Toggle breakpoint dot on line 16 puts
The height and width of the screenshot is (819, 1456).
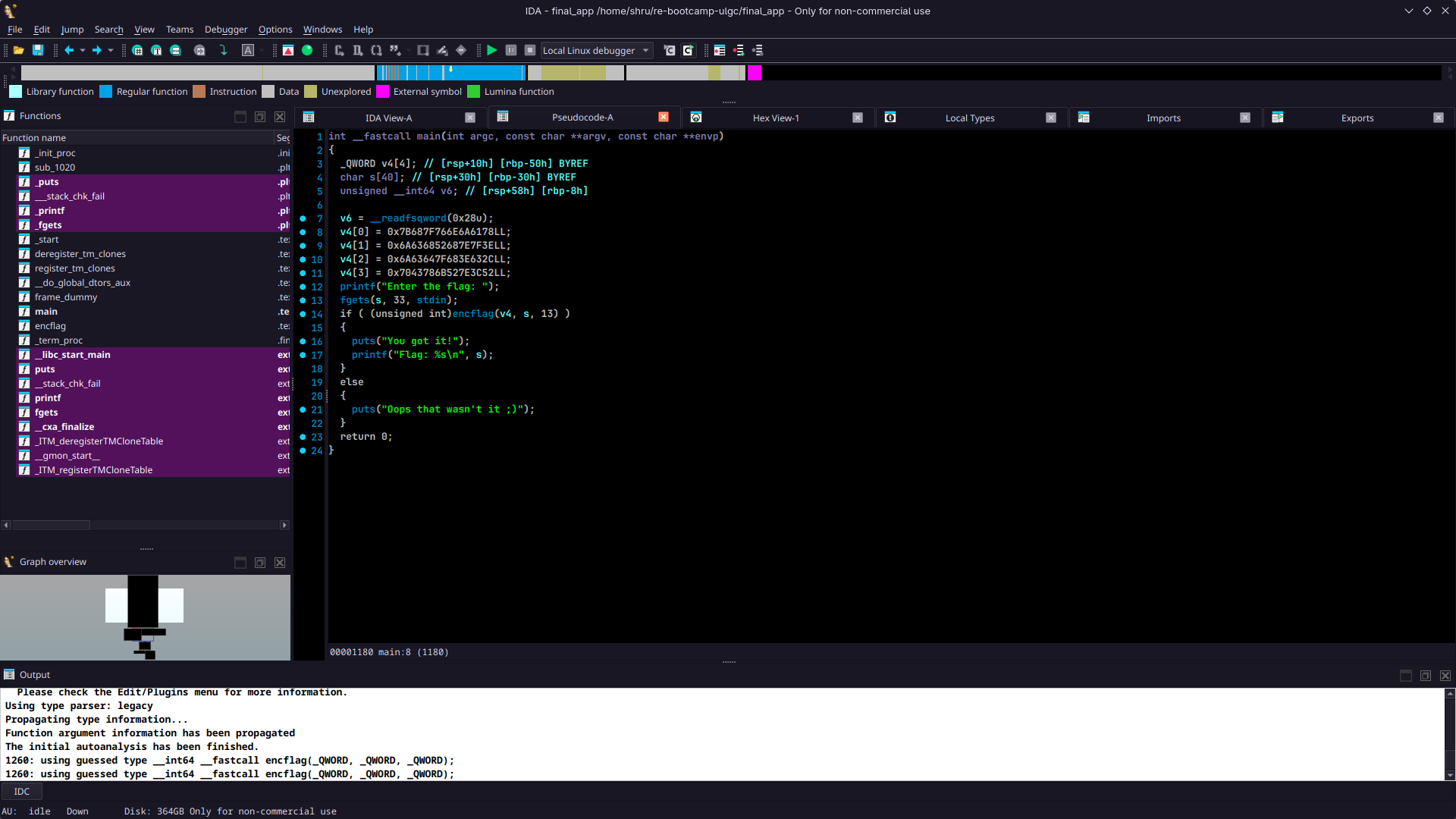(x=303, y=341)
